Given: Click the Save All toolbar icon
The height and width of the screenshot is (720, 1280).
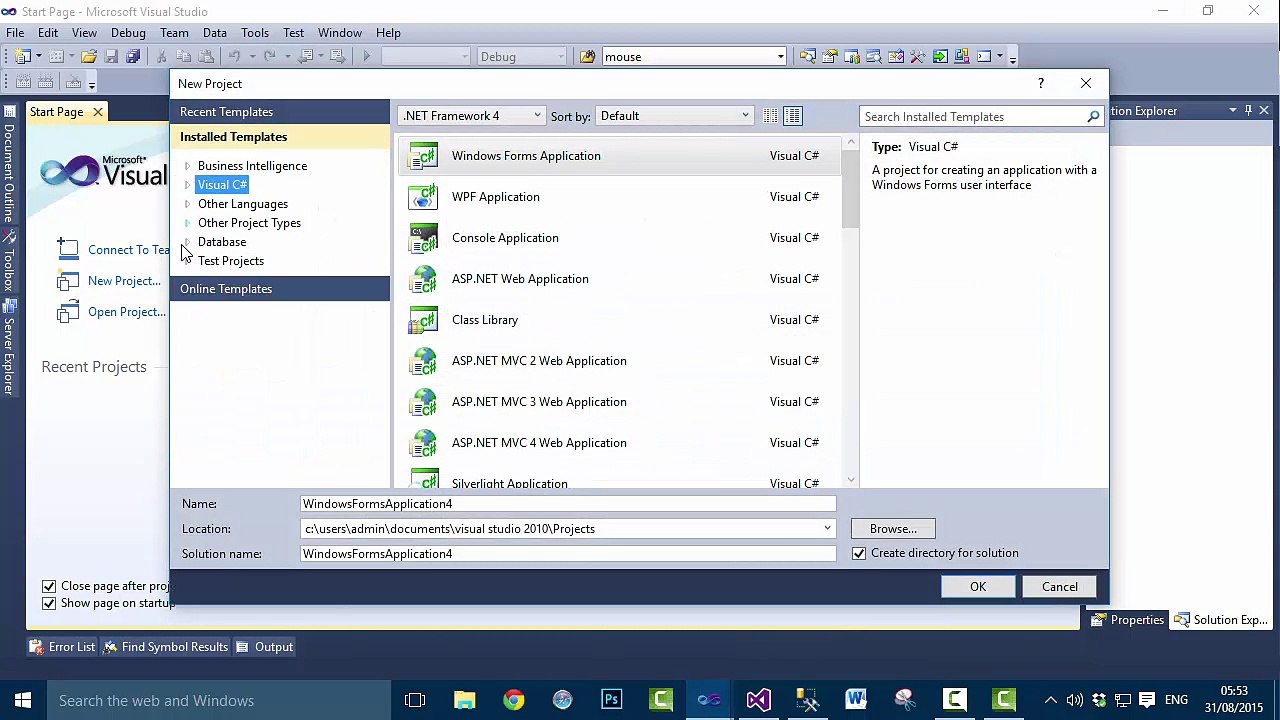Looking at the screenshot, I should click(x=132, y=57).
